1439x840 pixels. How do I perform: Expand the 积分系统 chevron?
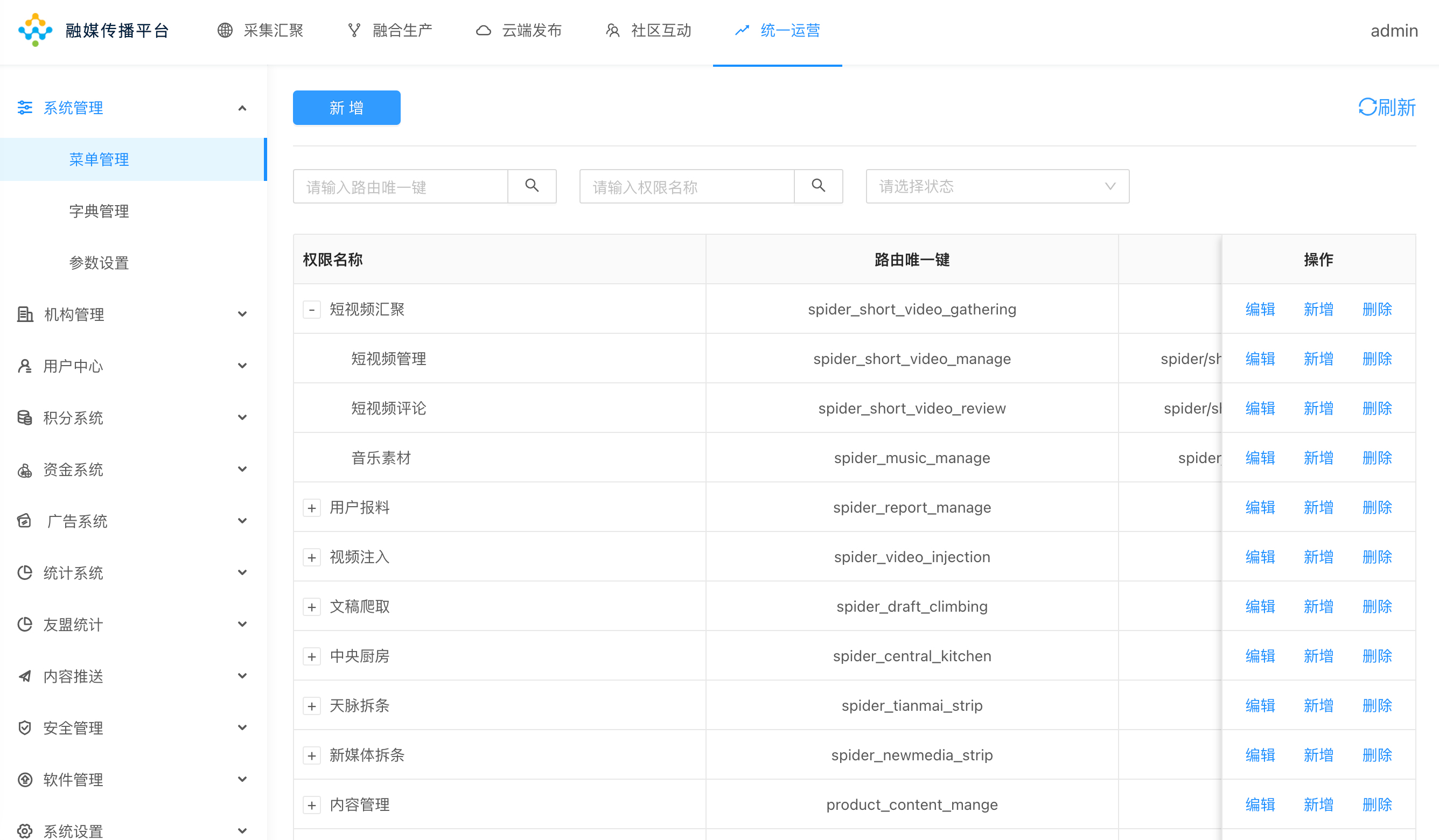pyautogui.click(x=242, y=417)
